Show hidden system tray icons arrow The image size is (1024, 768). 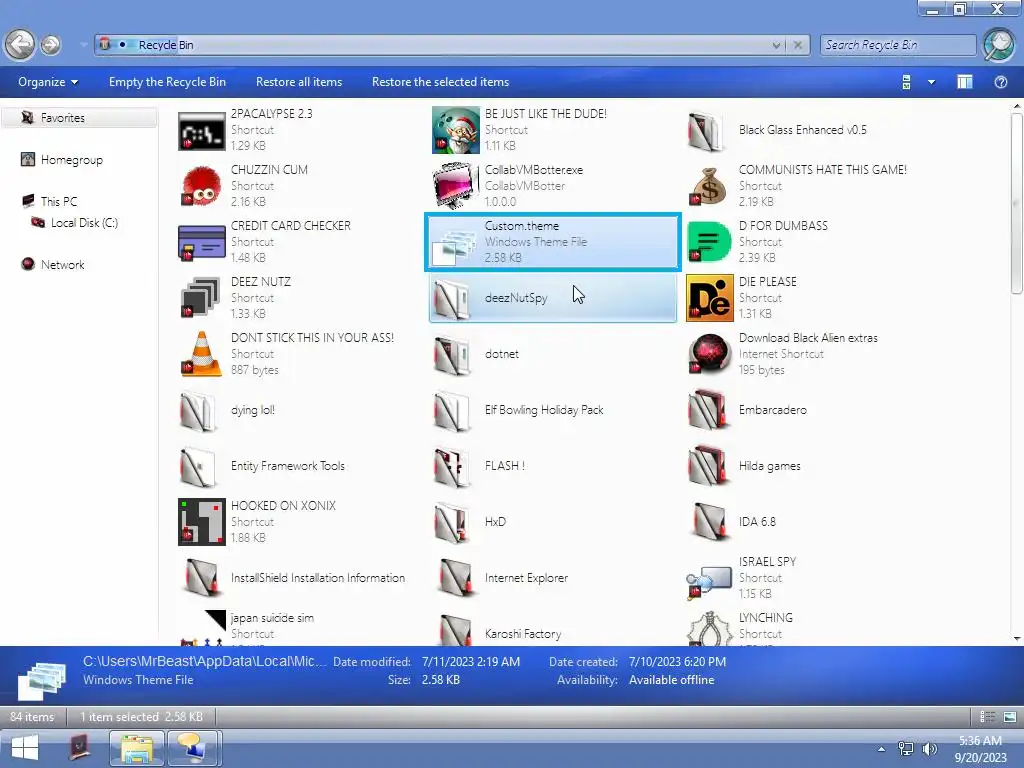click(882, 749)
